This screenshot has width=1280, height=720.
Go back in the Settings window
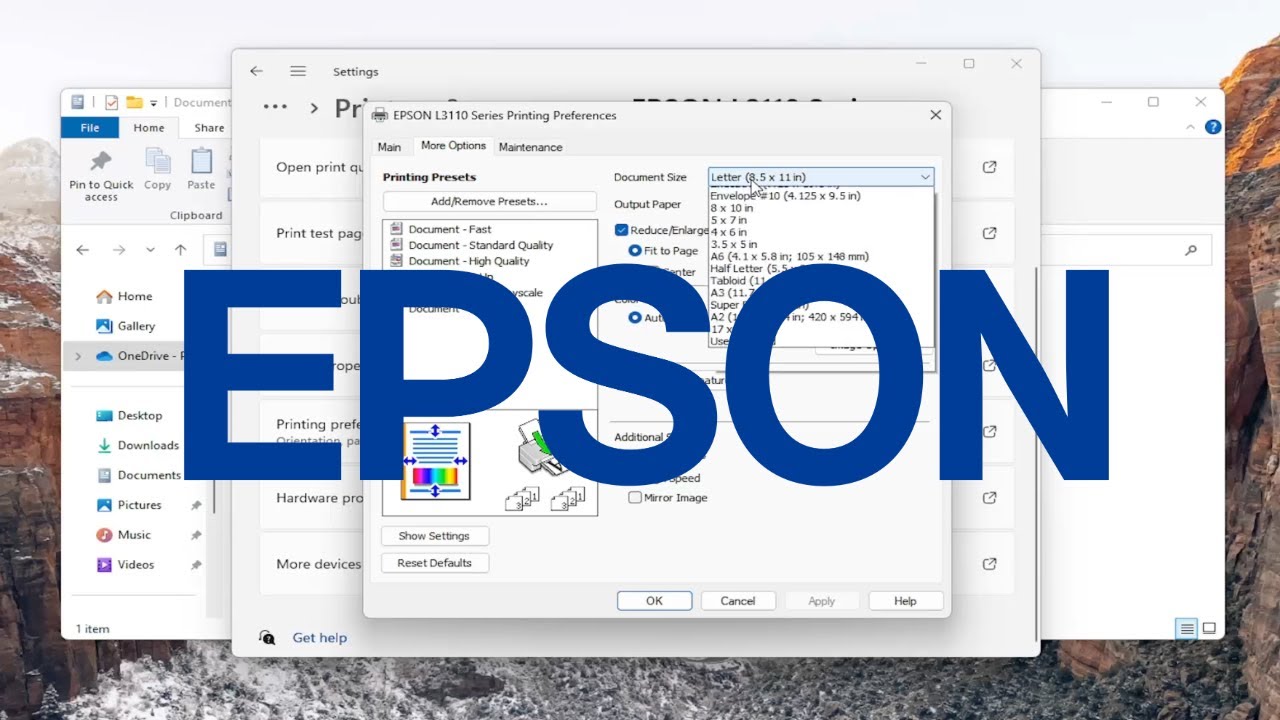tap(256, 71)
